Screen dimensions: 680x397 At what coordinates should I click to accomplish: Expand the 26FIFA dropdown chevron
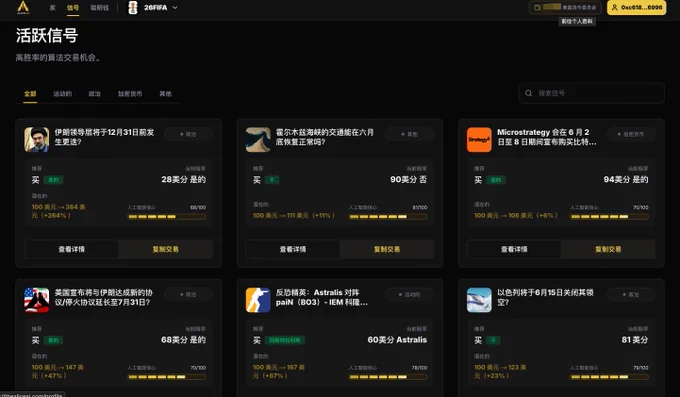click(175, 7)
